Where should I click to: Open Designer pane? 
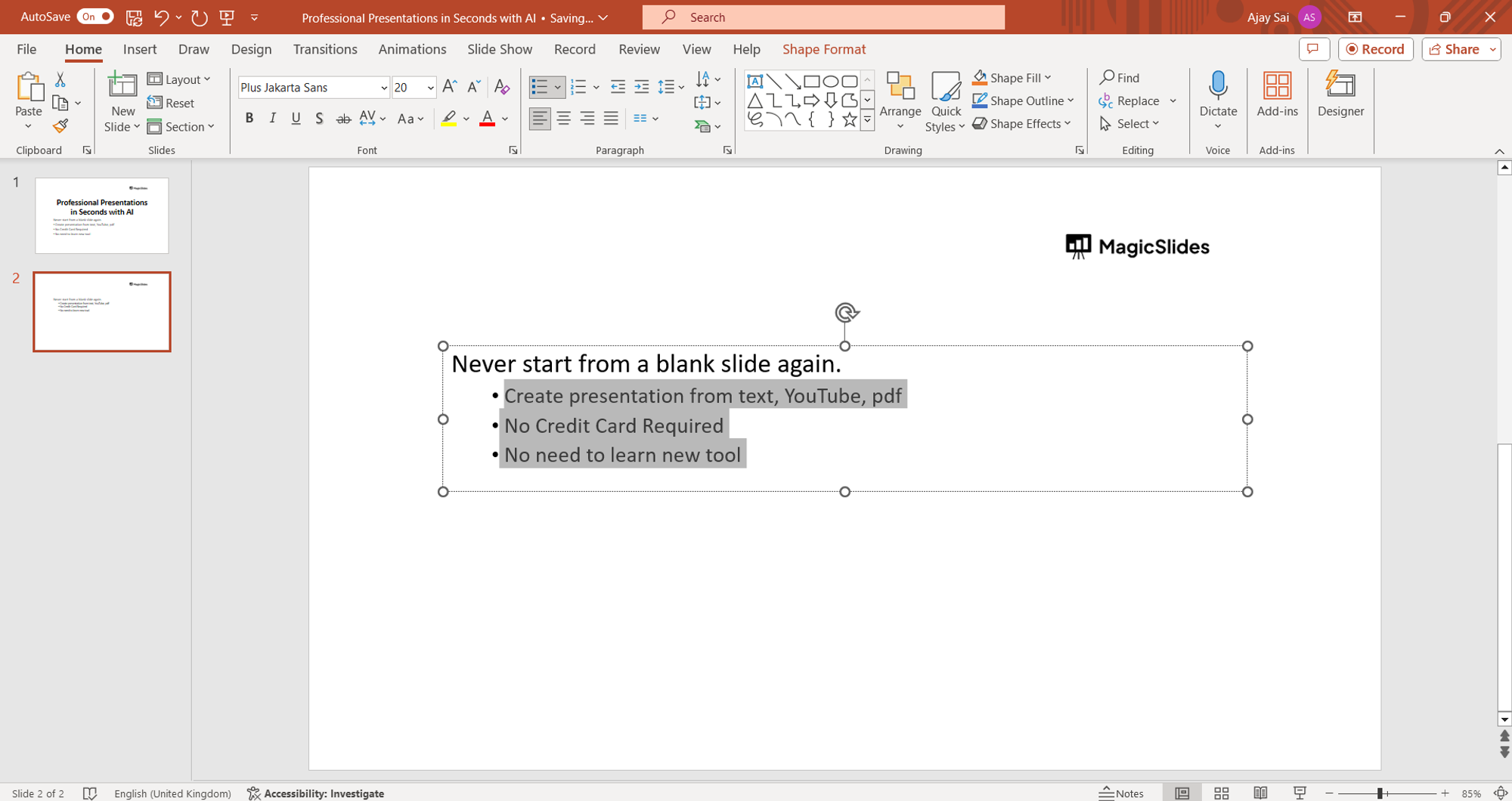pos(1340,94)
